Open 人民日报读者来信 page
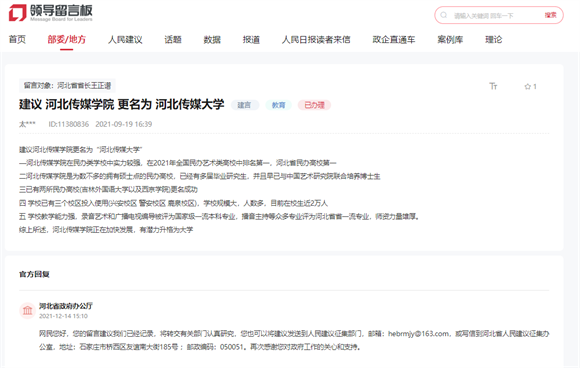 (316, 39)
